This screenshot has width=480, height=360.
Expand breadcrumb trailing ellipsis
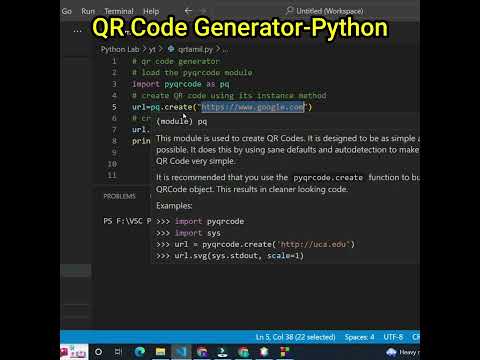(x=225, y=49)
